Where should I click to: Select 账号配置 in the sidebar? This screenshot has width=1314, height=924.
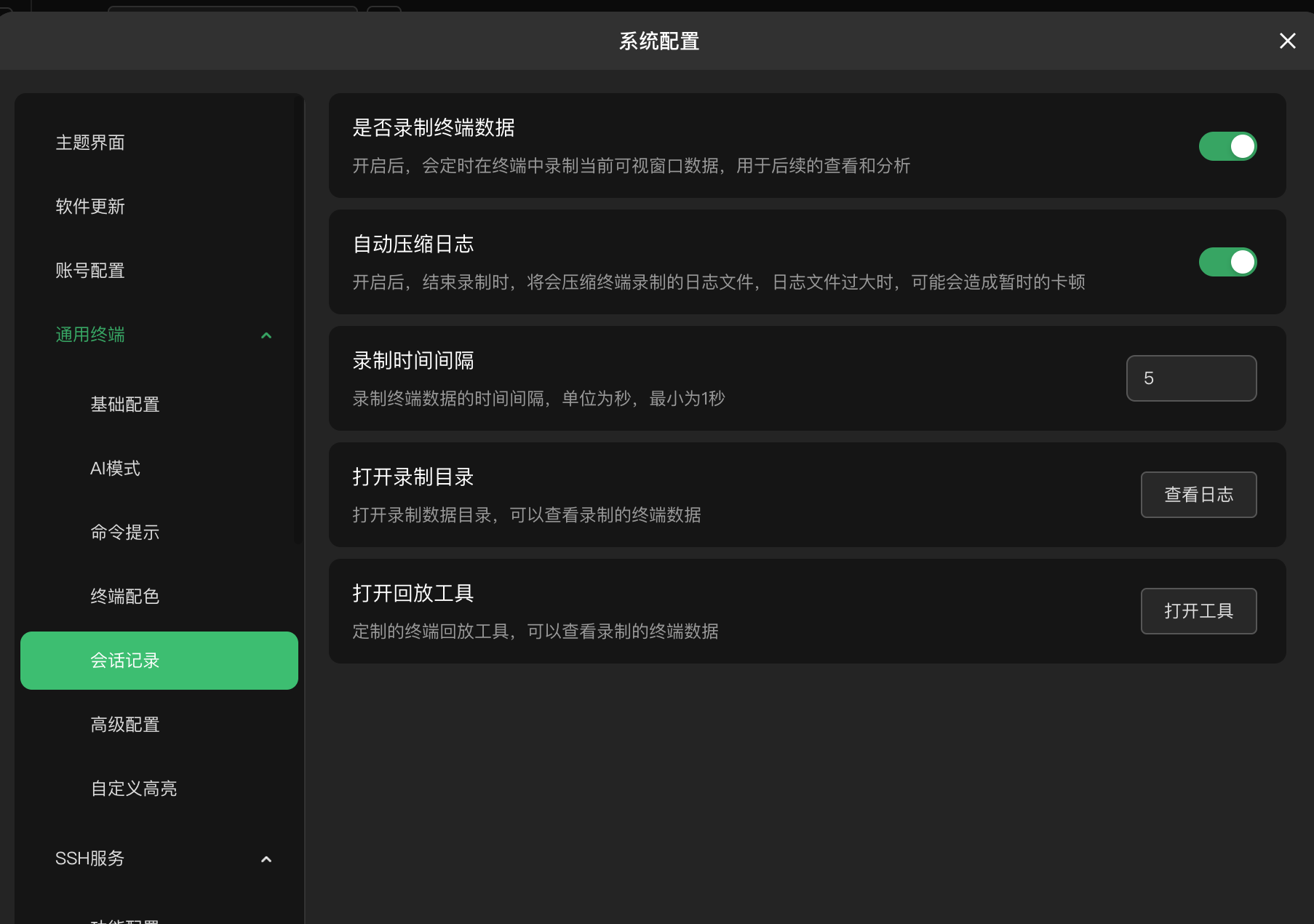pyautogui.click(x=90, y=271)
